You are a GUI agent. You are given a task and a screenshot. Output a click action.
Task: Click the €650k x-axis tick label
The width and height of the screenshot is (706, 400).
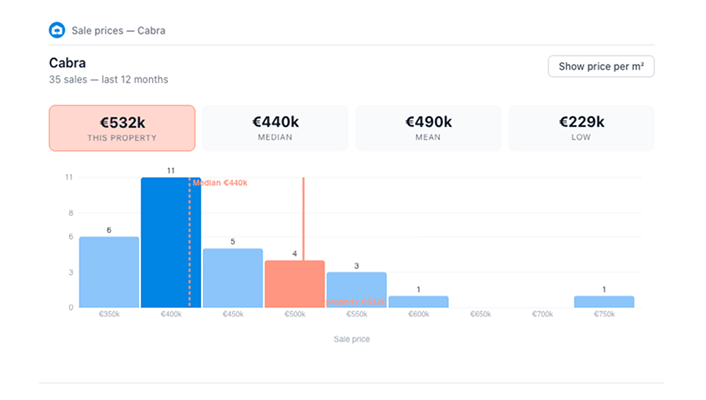click(480, 314)
